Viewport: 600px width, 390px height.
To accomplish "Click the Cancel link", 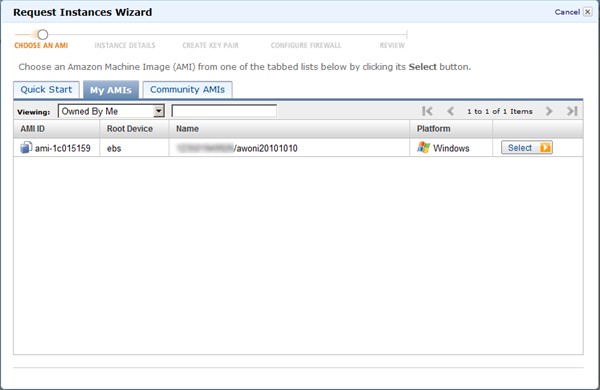I will [567, 12].
